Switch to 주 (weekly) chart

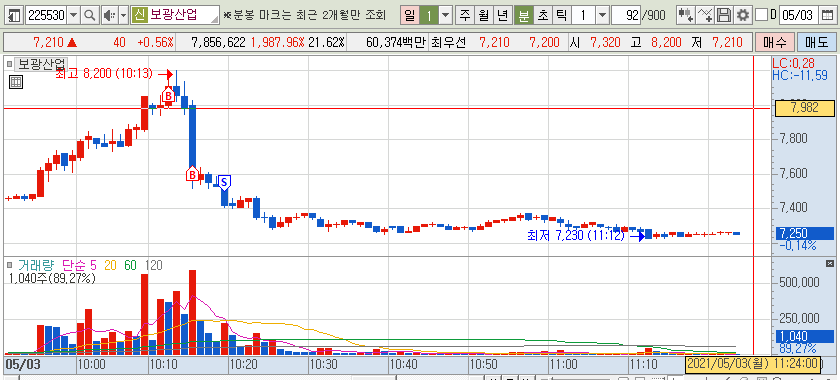(464, 16)
